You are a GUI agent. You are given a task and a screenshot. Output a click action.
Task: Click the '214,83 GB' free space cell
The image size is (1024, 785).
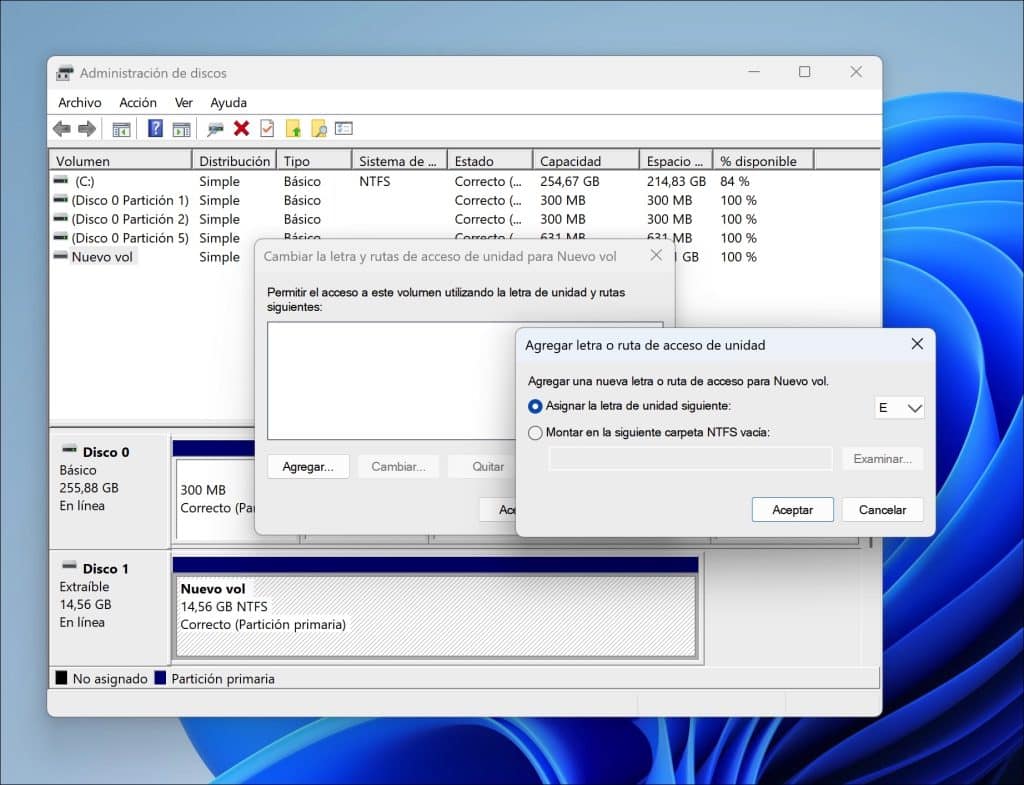677,181
